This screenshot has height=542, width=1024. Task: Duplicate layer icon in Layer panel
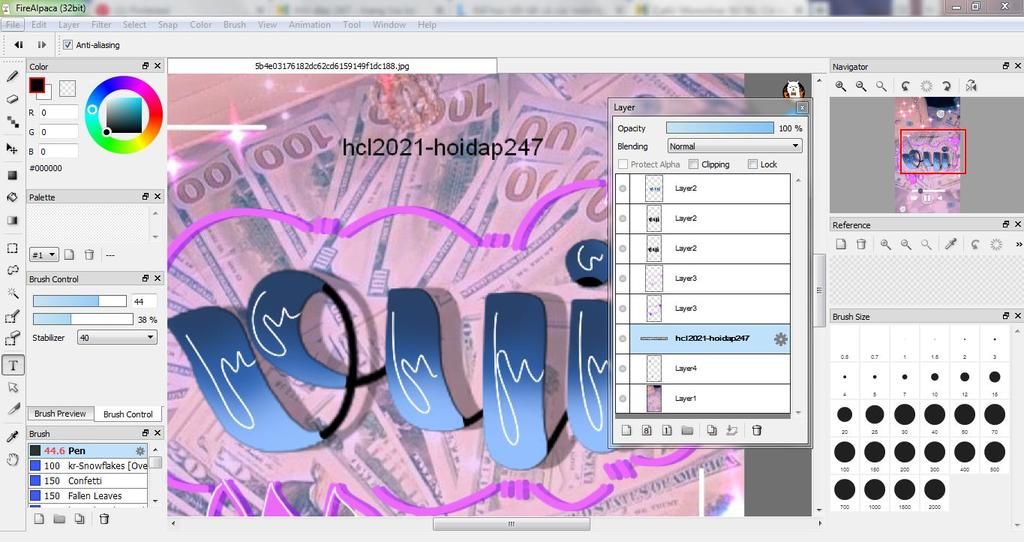(712, 430)
